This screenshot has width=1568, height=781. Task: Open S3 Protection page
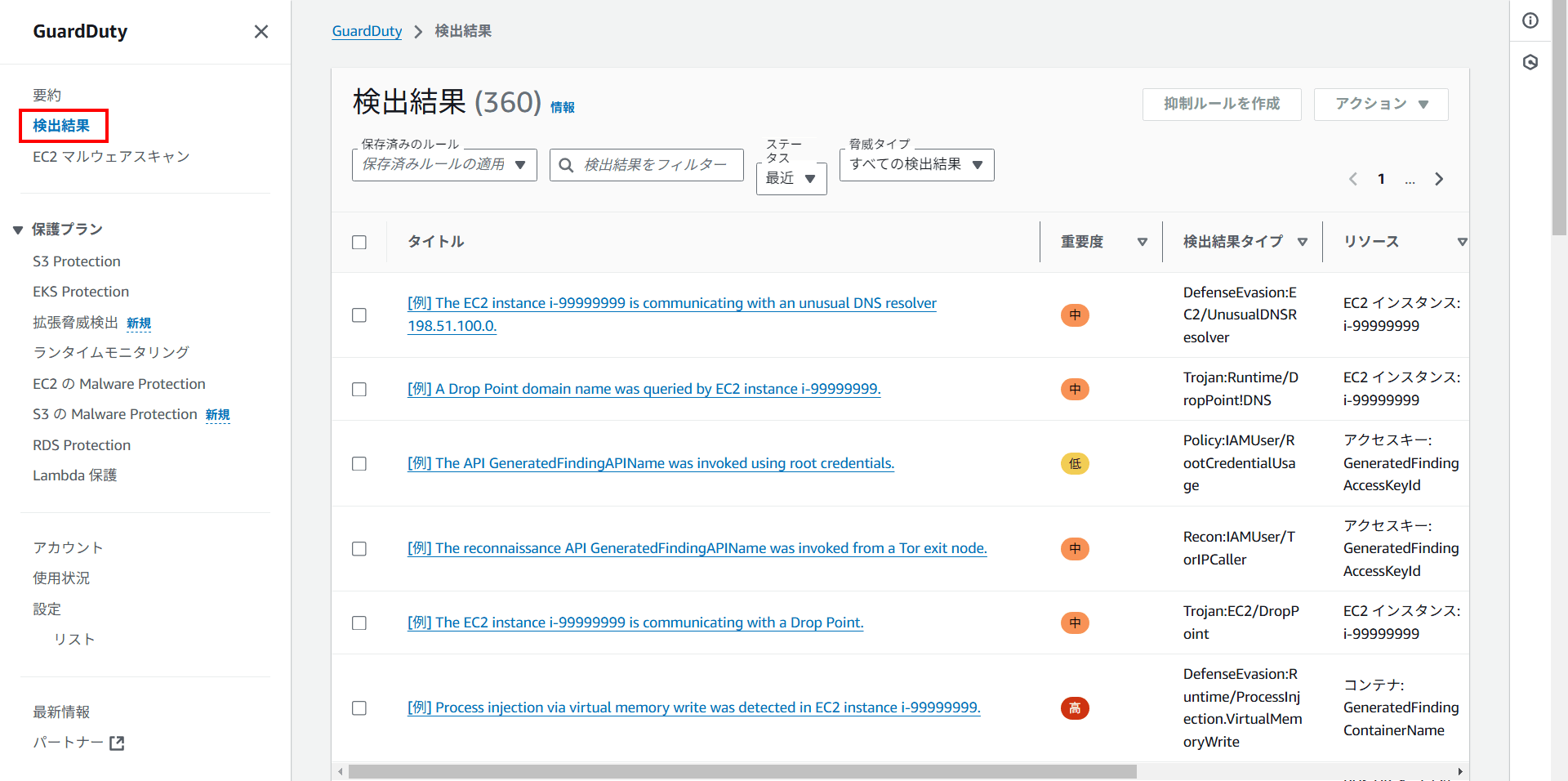point(77,261)
